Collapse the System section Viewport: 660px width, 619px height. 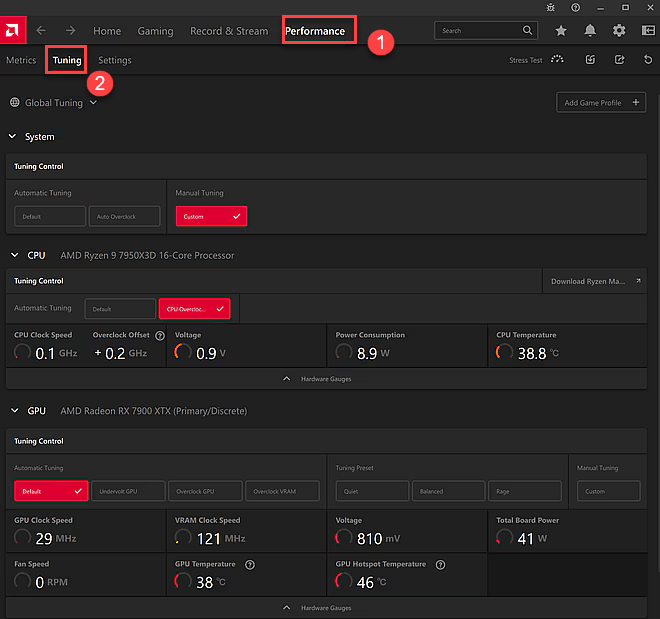point(13,137)
